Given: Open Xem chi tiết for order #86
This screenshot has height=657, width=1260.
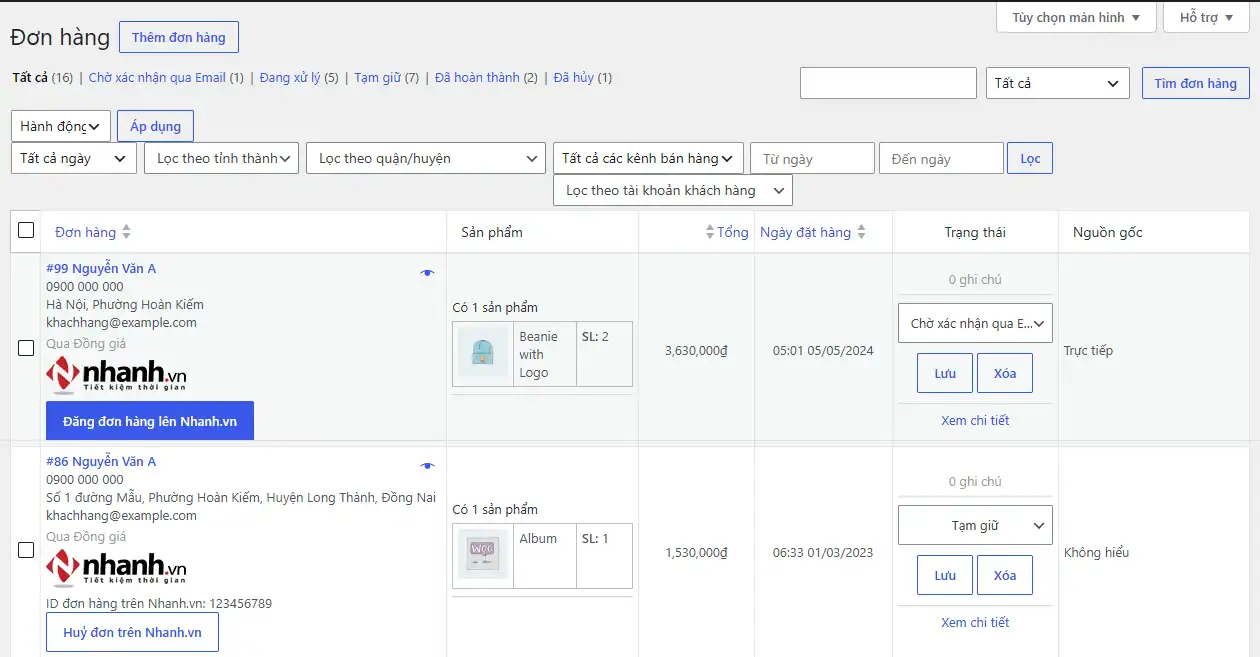Looking at the screenshot, I should point(975,622).
